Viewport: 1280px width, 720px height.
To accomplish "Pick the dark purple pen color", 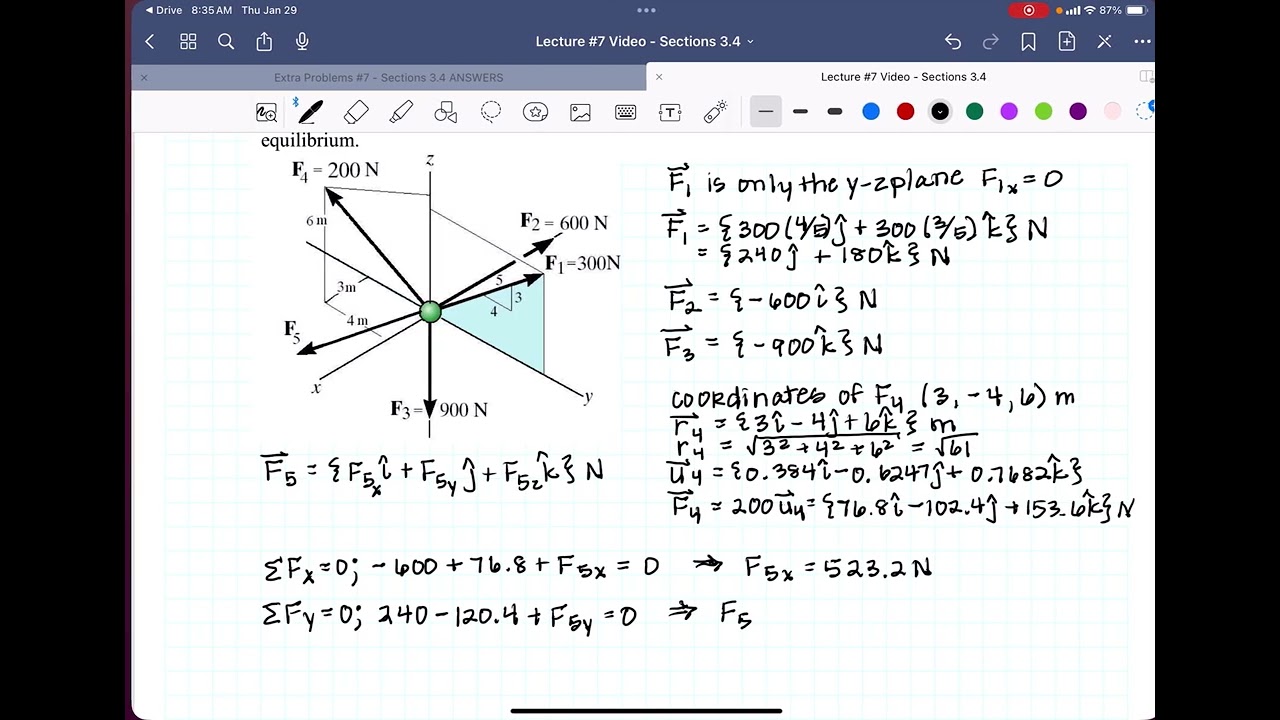I will [1078, 112].
